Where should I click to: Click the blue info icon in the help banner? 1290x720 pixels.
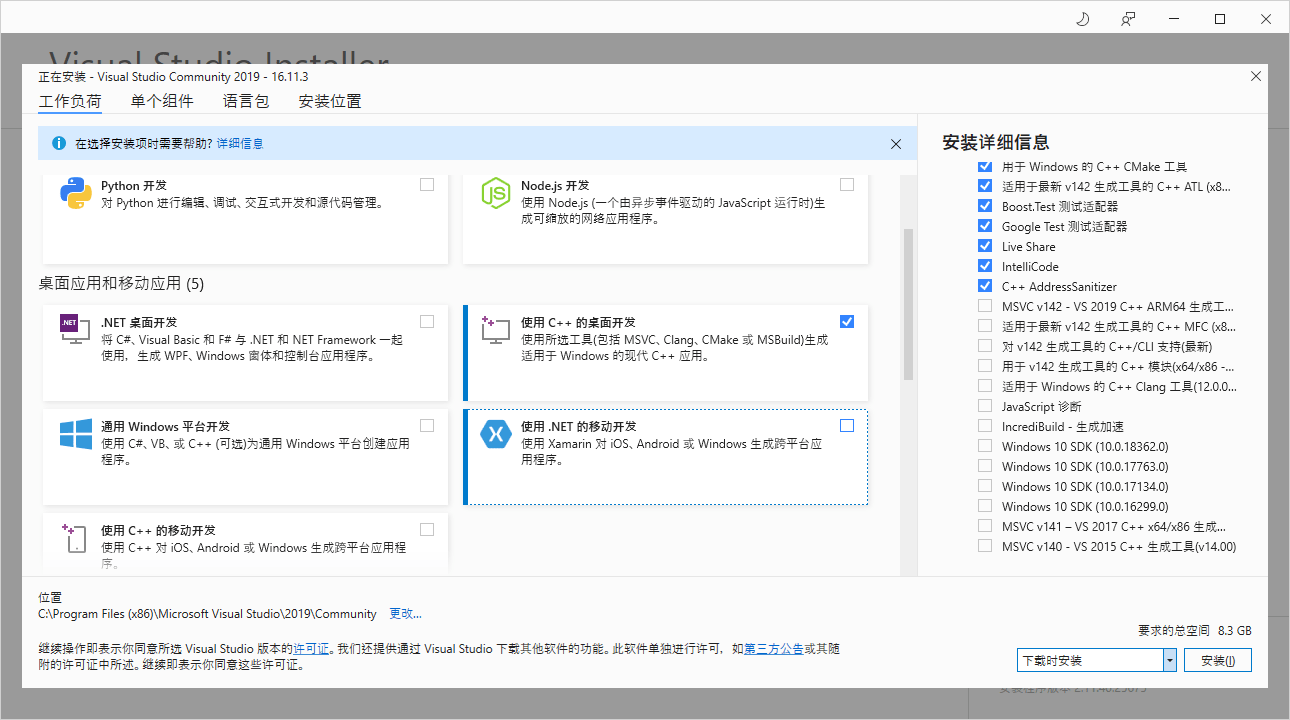coord(58,144)
